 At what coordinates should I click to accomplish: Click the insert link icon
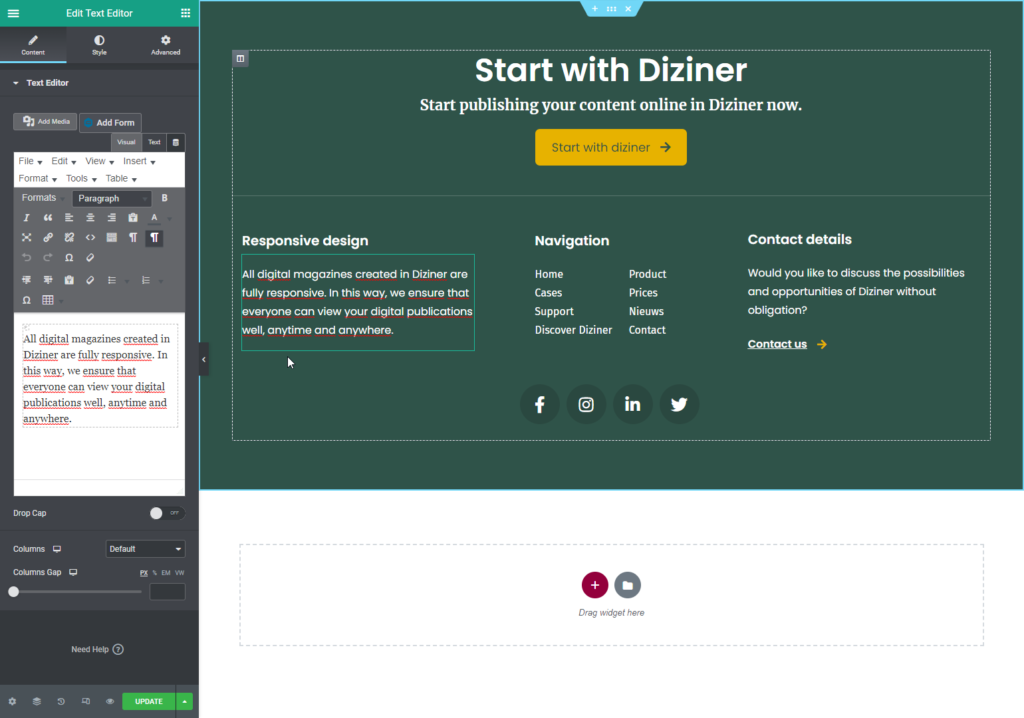point(47,237)
